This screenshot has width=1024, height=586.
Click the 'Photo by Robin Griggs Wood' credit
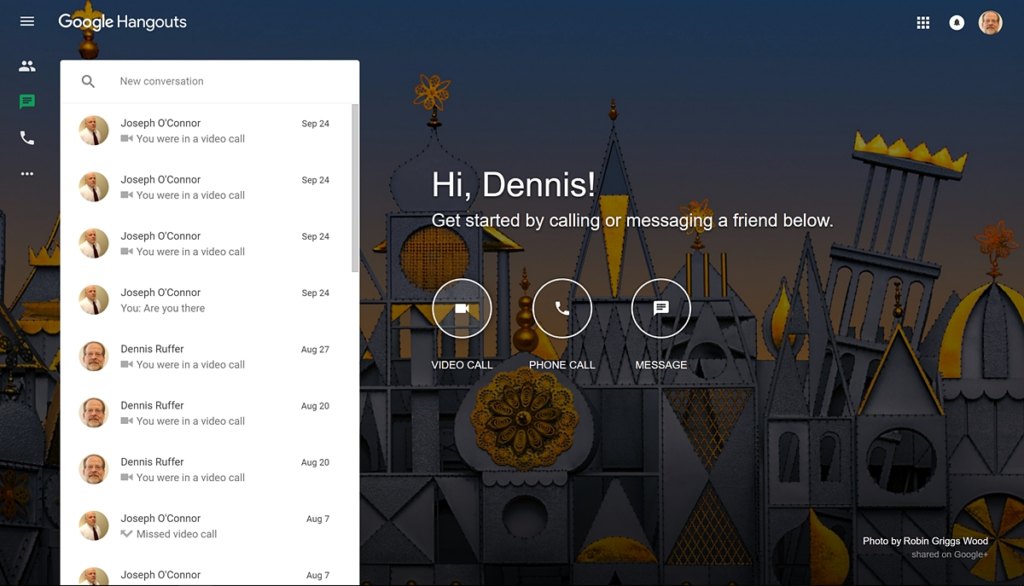point(925,541)
